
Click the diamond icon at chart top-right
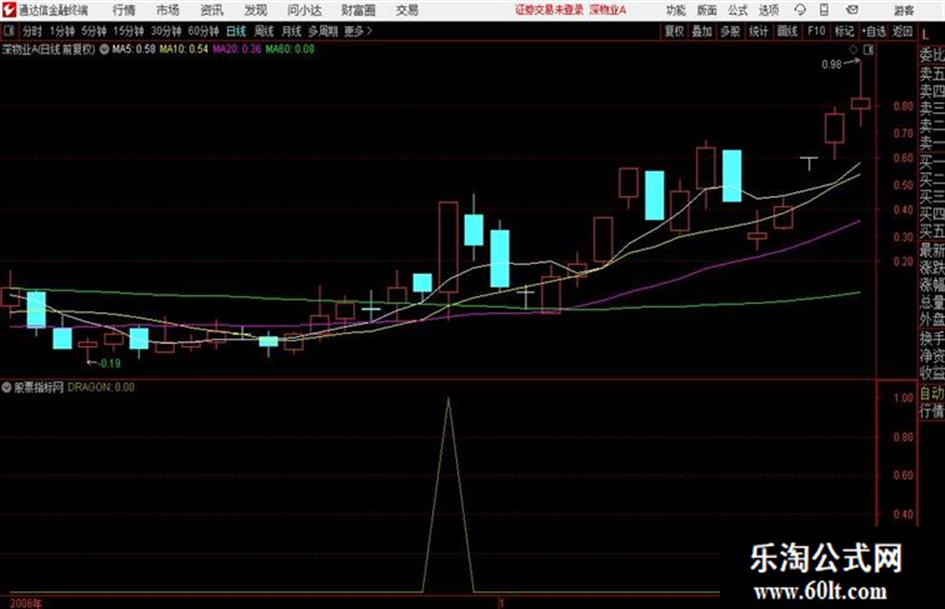pos(853,49)
